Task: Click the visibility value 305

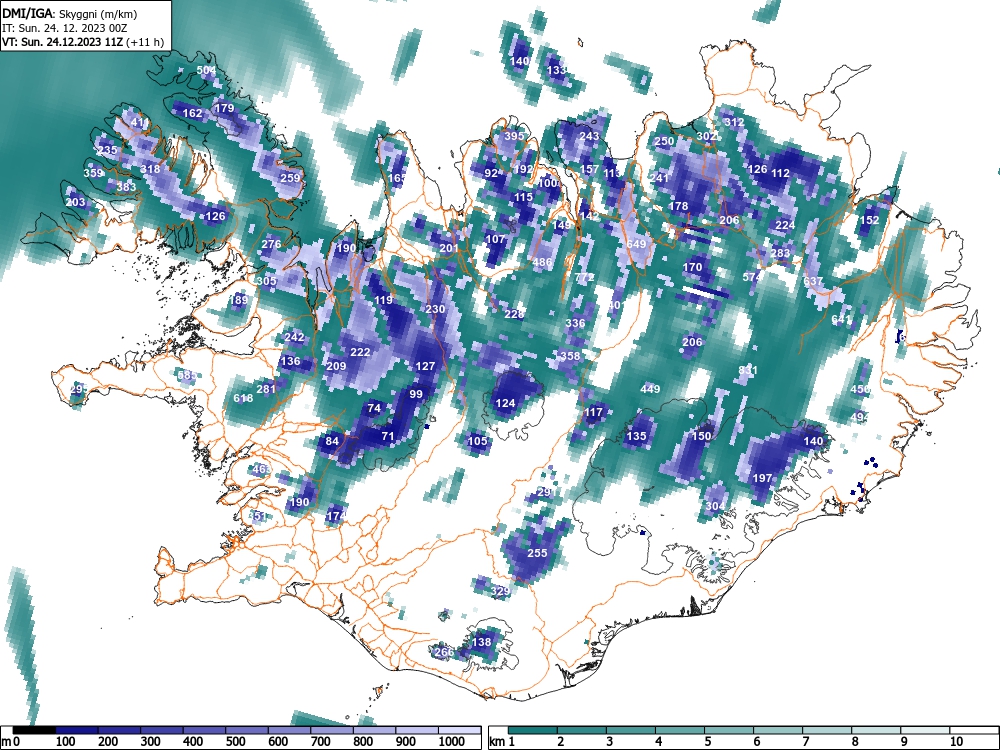Action: 267,281
